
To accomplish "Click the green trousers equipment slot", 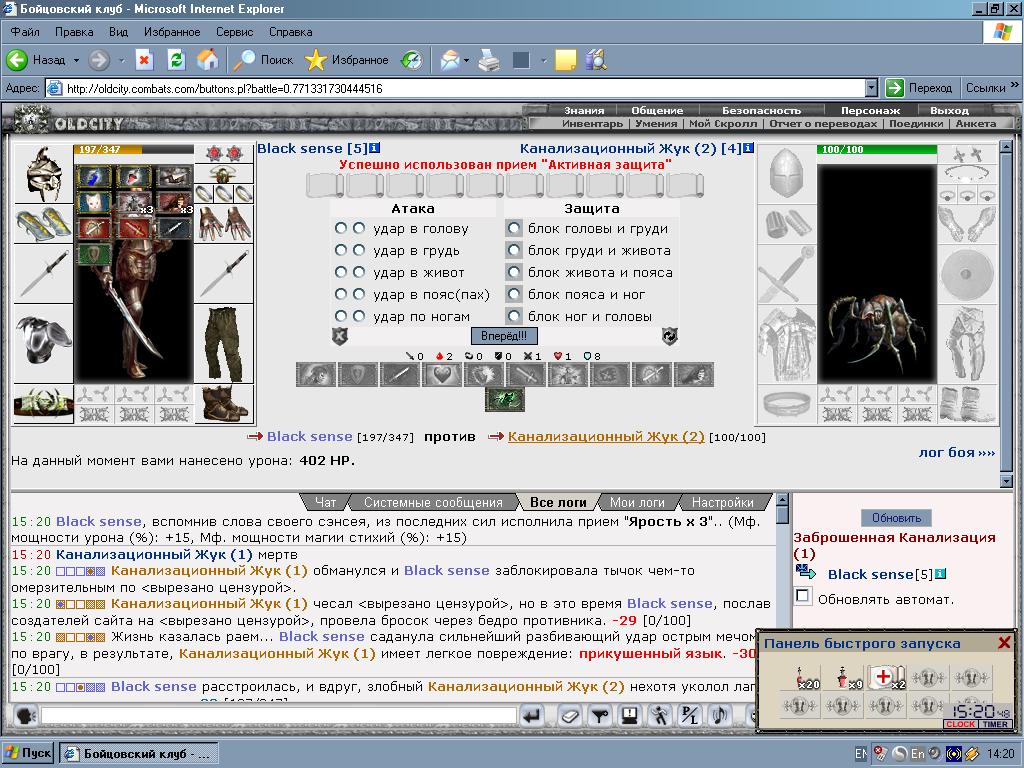I will tap(224, 344).
